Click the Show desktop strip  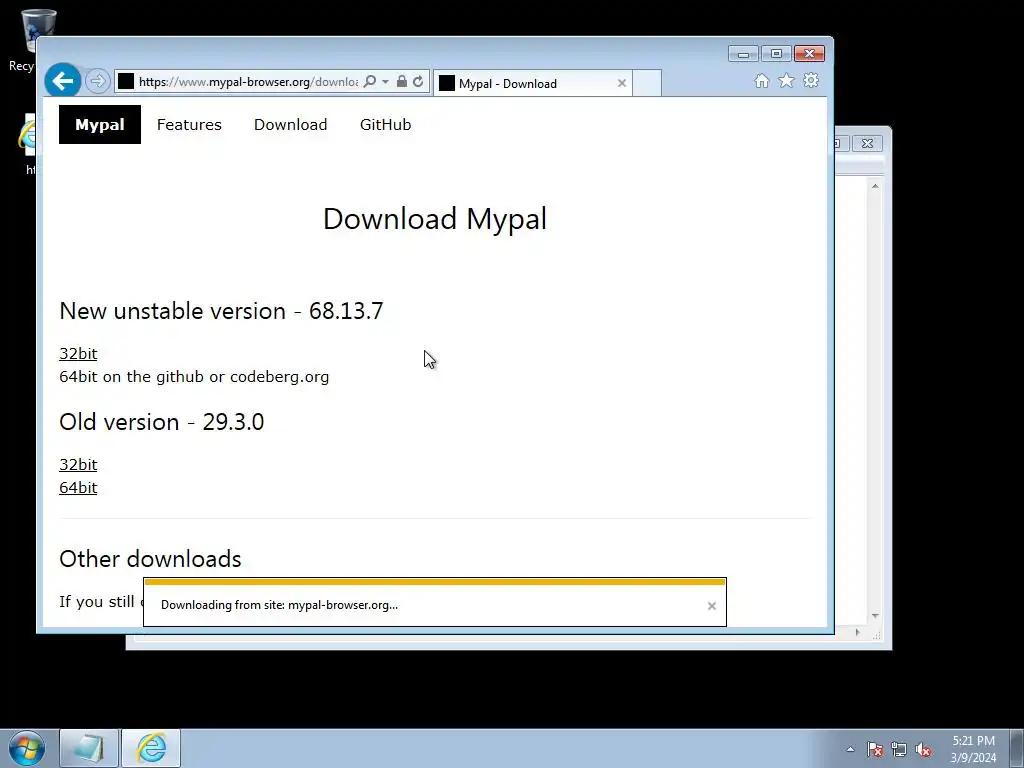click(x=1017, y=748)
